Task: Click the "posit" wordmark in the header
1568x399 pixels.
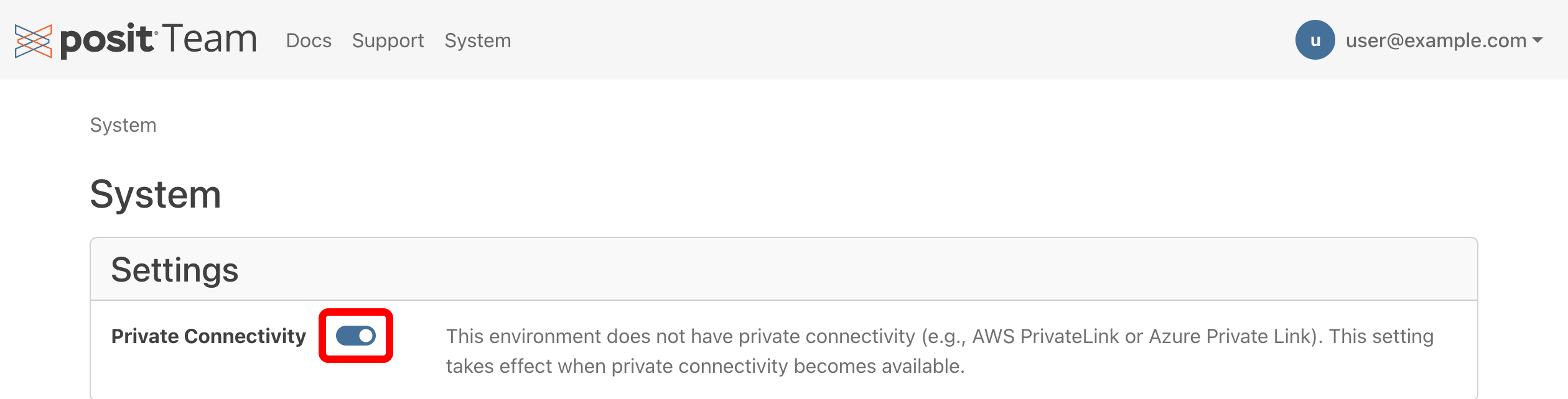Action: click(106, 40)
